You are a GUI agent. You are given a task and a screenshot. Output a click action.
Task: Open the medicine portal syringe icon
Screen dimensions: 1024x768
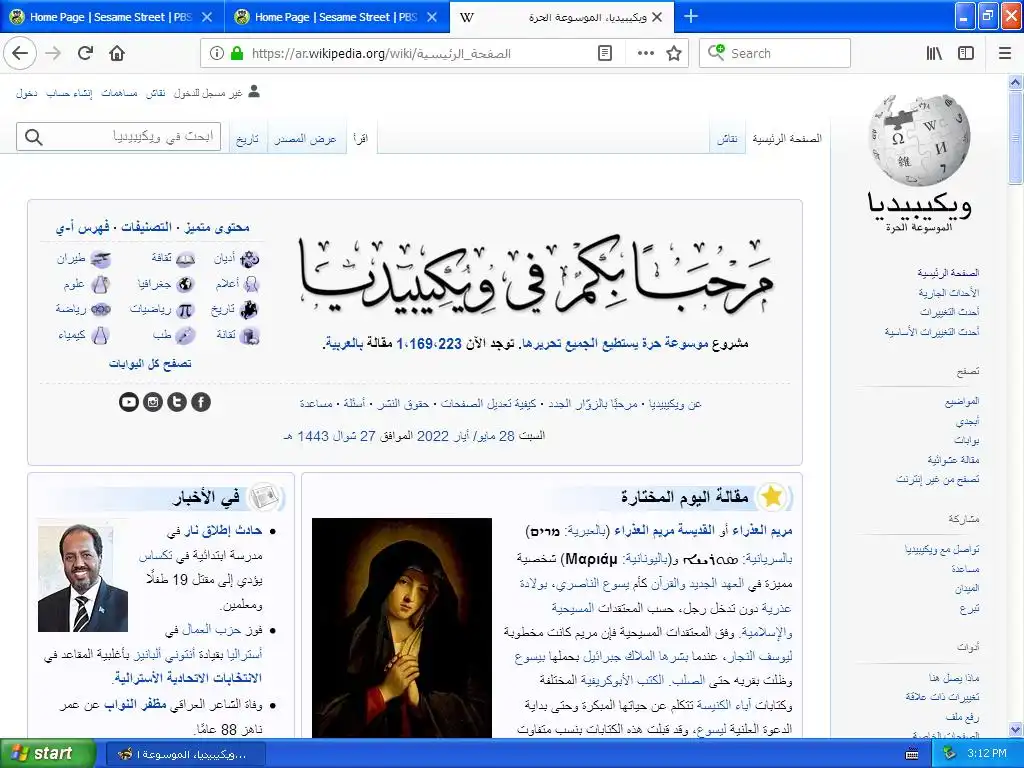(185, 336)
